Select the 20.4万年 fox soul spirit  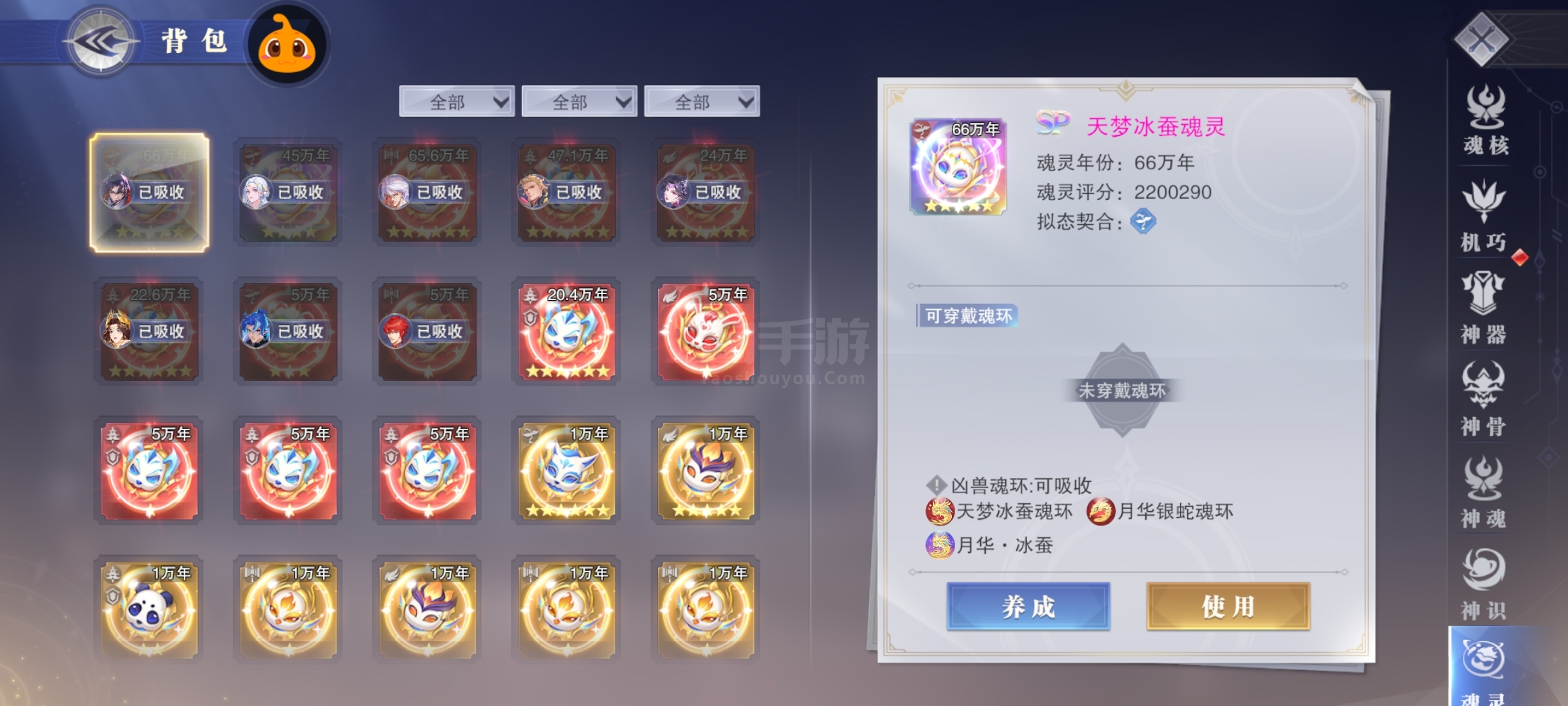[567, 331]
